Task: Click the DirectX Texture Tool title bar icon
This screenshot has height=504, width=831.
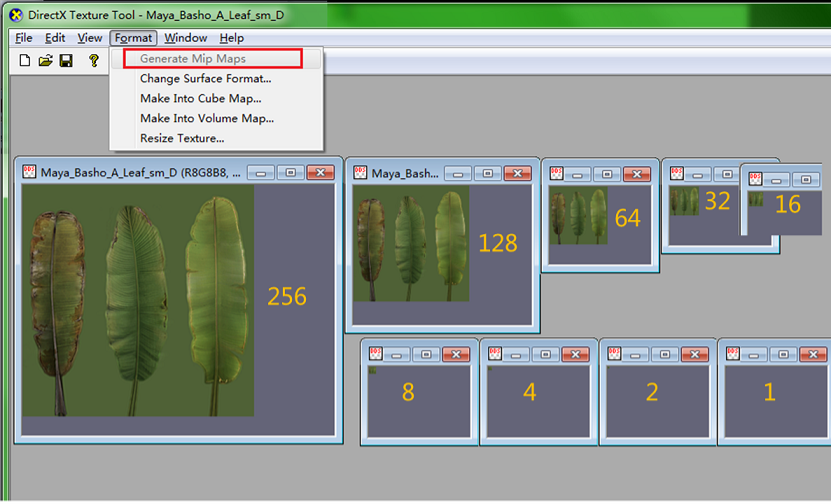Action: click(14, 15)
